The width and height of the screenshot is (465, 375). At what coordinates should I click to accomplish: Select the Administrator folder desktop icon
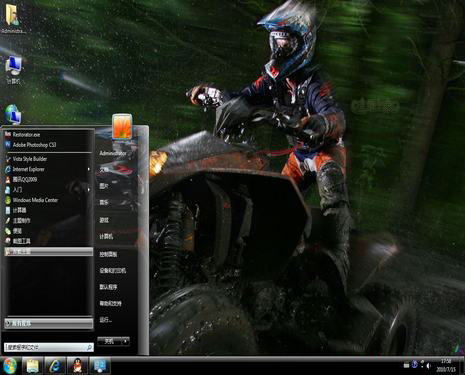(x=13, y=18)
